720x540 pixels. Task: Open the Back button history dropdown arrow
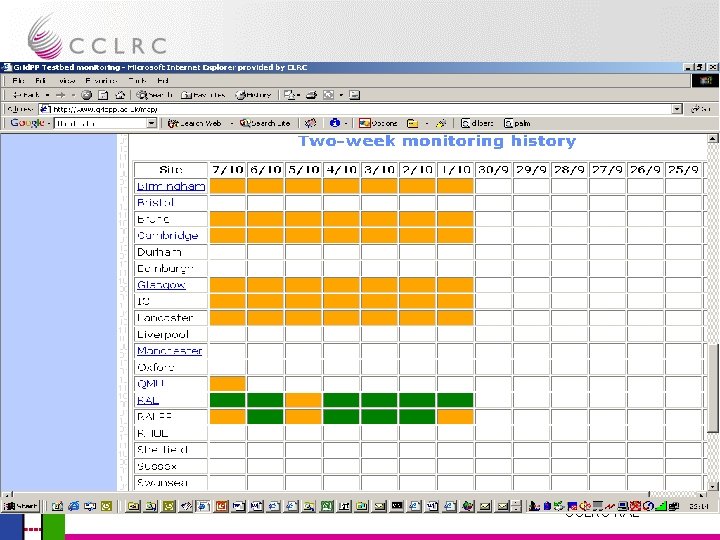pyautogui.click(x=47, y=95)
